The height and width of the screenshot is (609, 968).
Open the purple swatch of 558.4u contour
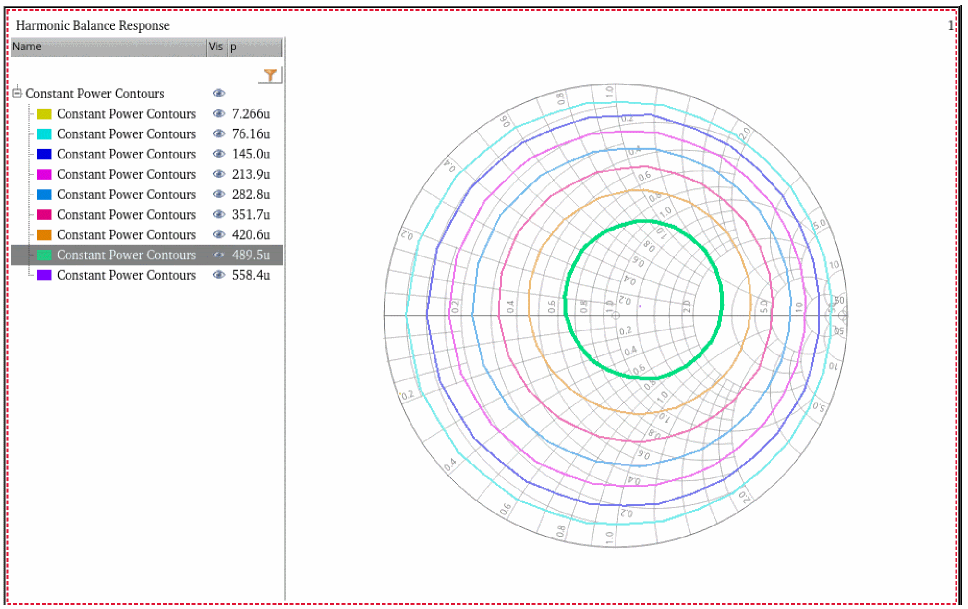point(44,275)
